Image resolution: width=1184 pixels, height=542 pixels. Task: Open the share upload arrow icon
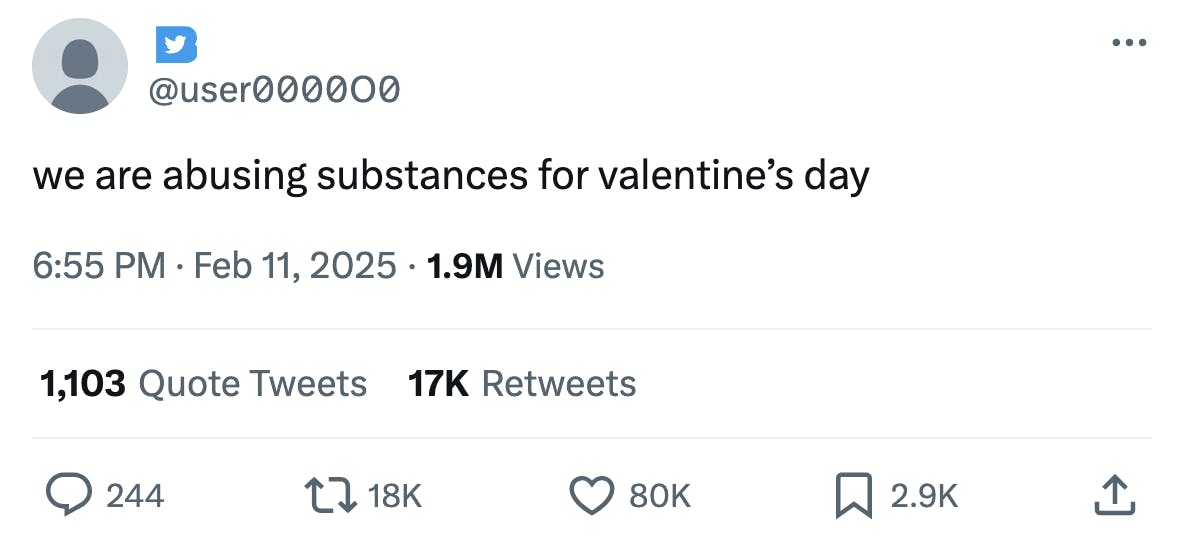[1115, 495]
